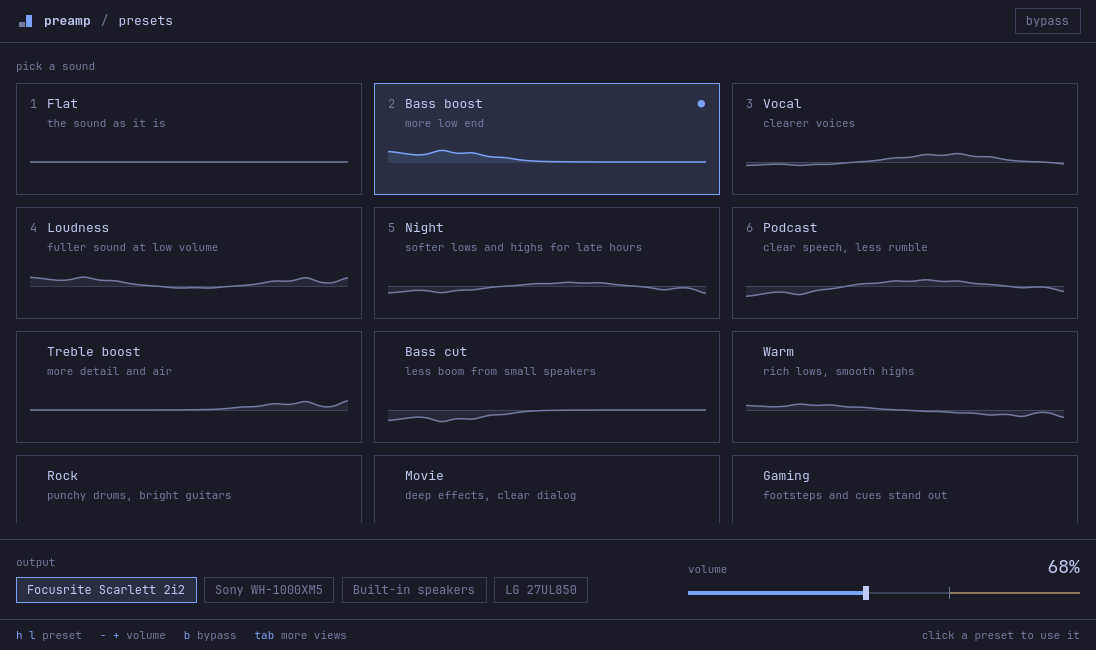
Task: Select the Rock preset
Action: 189,489
